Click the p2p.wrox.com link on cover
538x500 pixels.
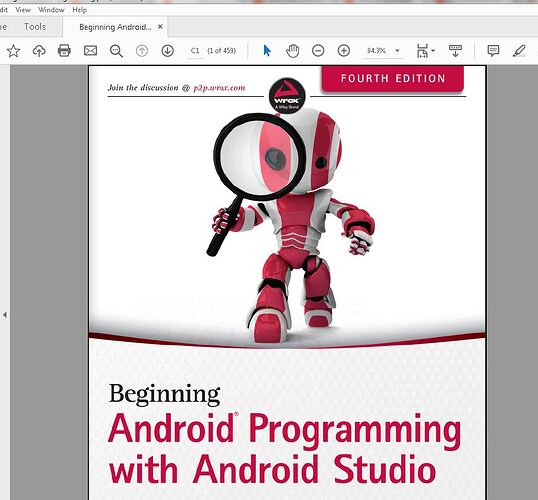pyautogui.click(x=220, y=88)
